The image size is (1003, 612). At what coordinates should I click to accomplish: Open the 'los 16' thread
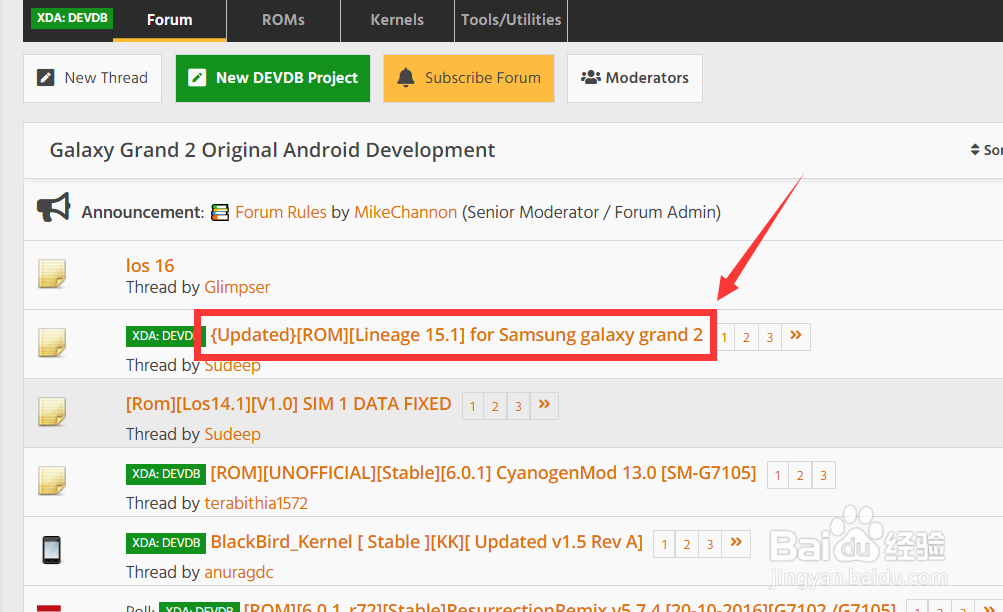150,265
